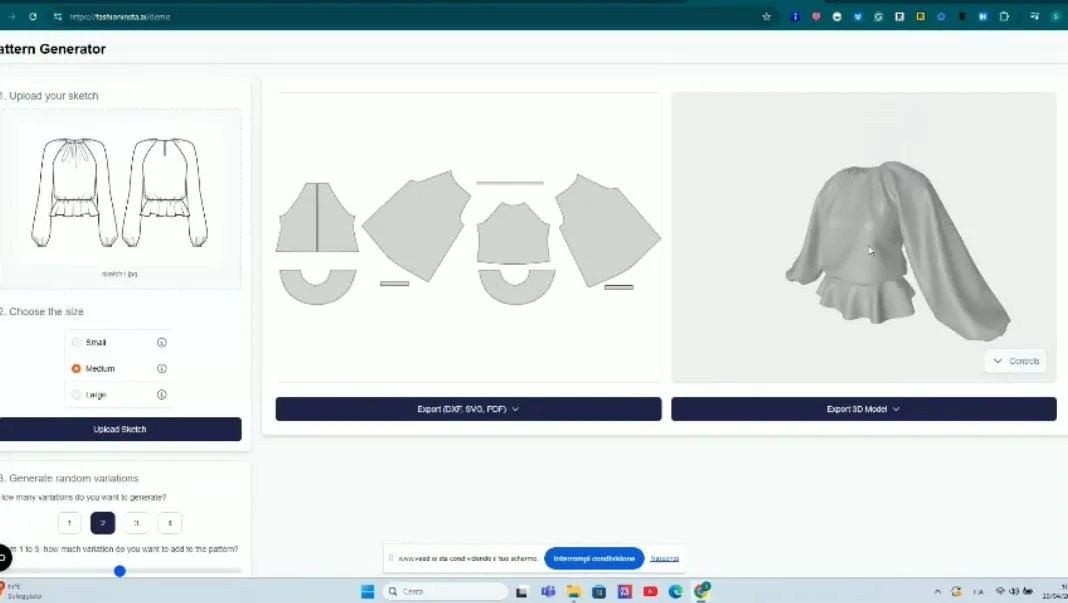This screenshot has height=603, width=1068.
Task: Bookmark this page with the star icon
Action: pyautogui.click(x=766, y=16)
